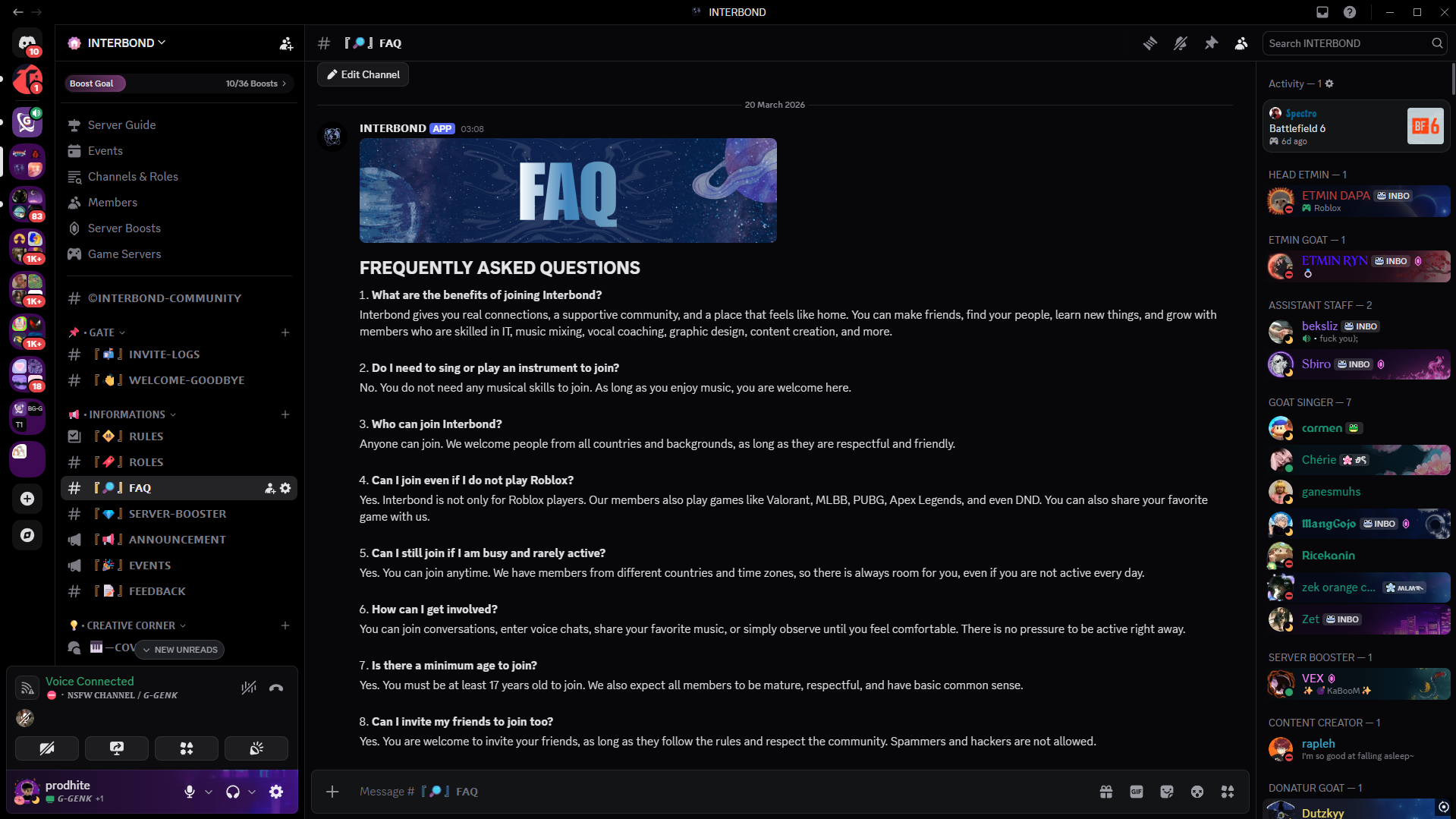The height and width of the screenshot is (819, 1456).
Task: Mute your microphone
Action: coord(190,792)
